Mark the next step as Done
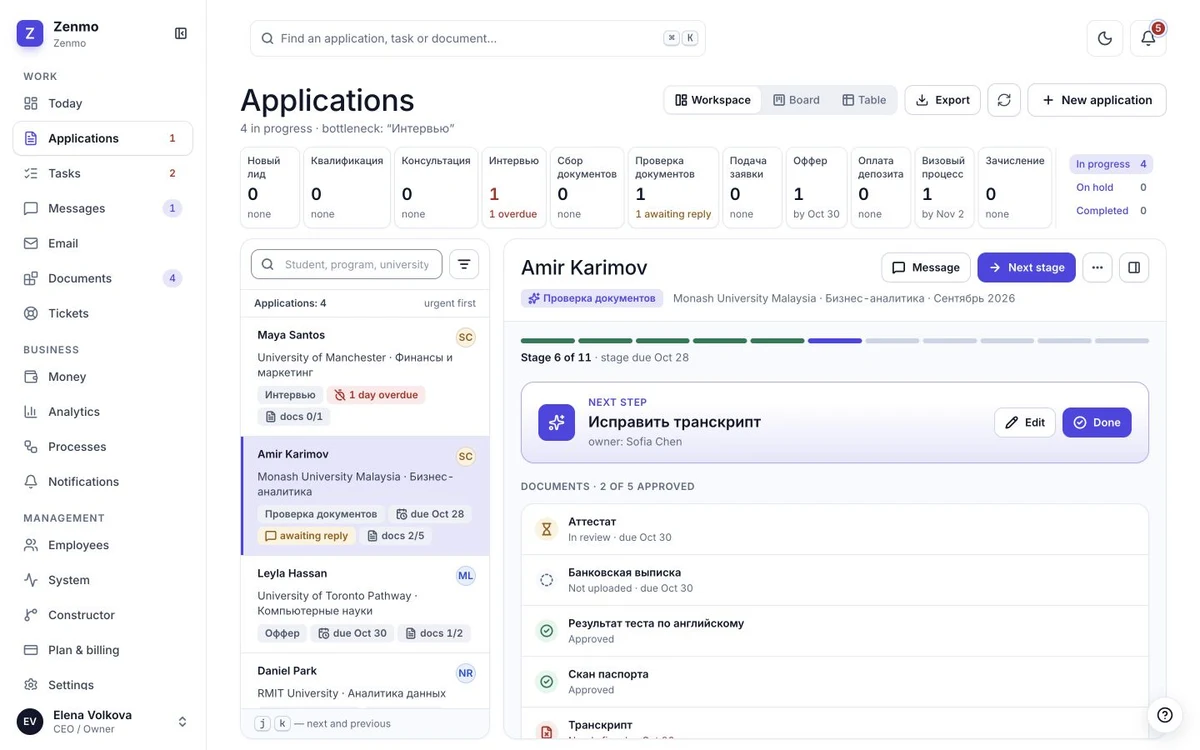 (x=1097, y=422)
